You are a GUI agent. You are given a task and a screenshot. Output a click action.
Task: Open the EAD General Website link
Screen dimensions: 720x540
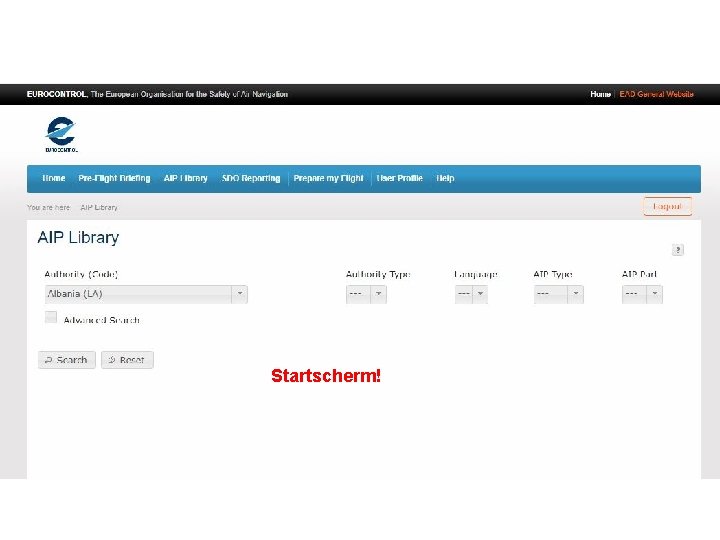click(x=656, y=94)
